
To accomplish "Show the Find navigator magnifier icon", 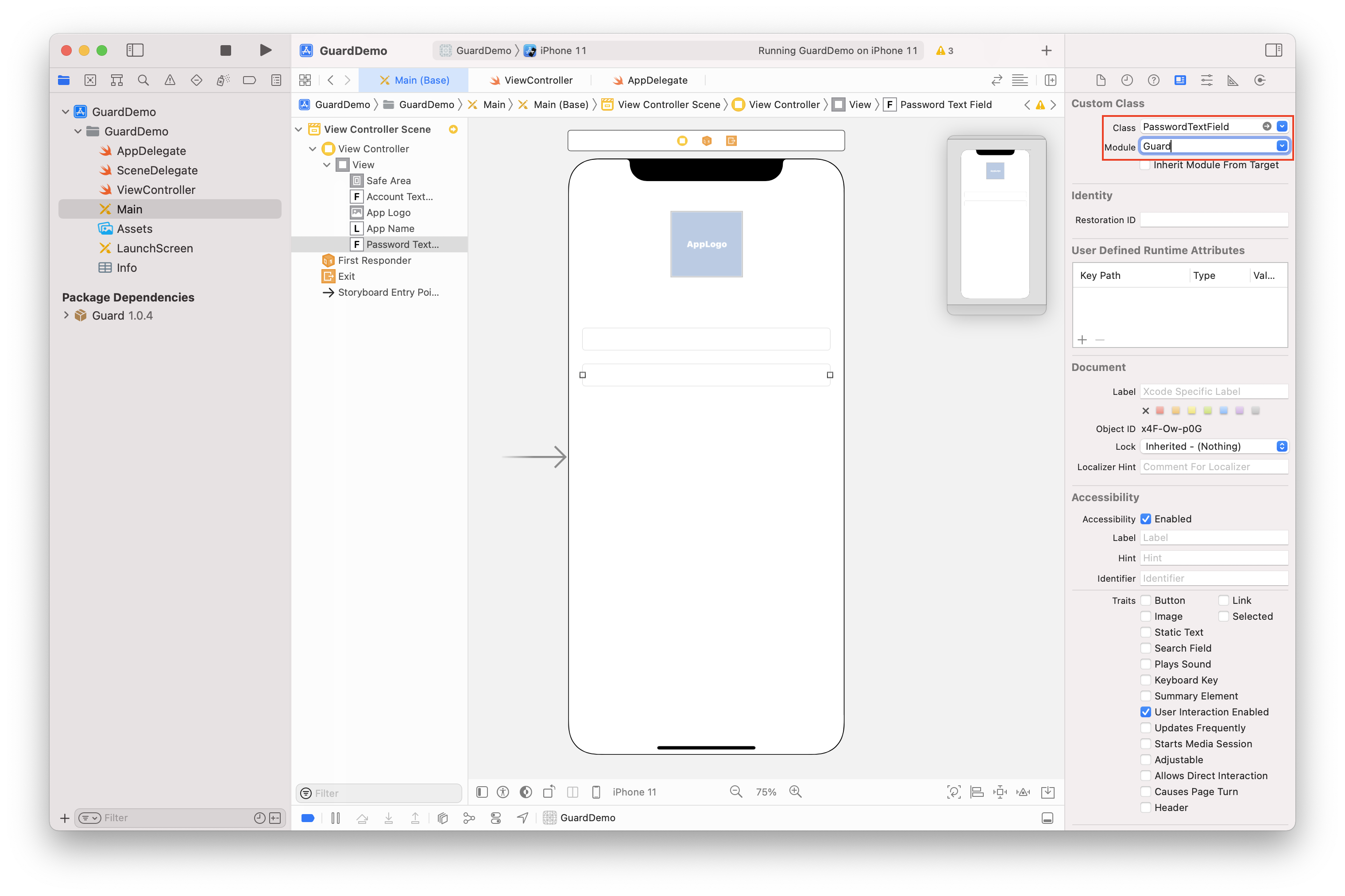I will click(x=143, y=81).
